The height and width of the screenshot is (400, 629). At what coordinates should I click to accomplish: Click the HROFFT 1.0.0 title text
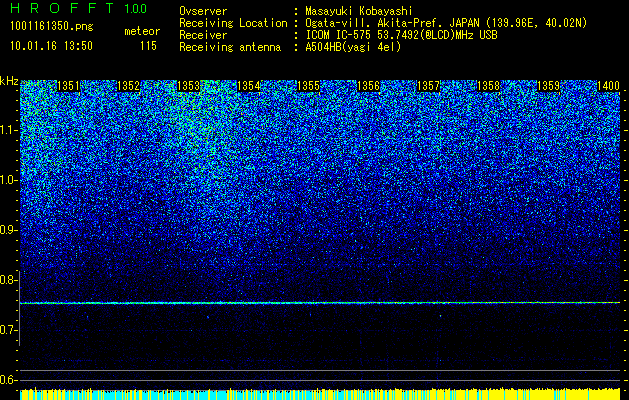point(79,8)
